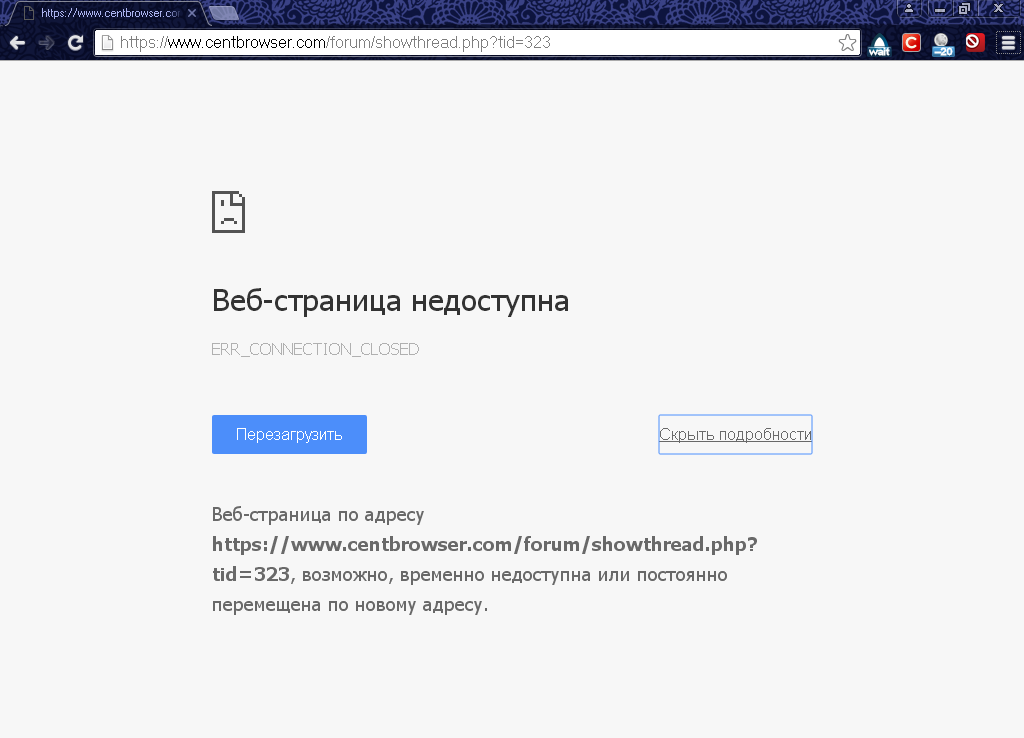The width and height of the screenshot is (1024, 738).
Task: Close the centbrowser.com tab
Action: (192, 12)
